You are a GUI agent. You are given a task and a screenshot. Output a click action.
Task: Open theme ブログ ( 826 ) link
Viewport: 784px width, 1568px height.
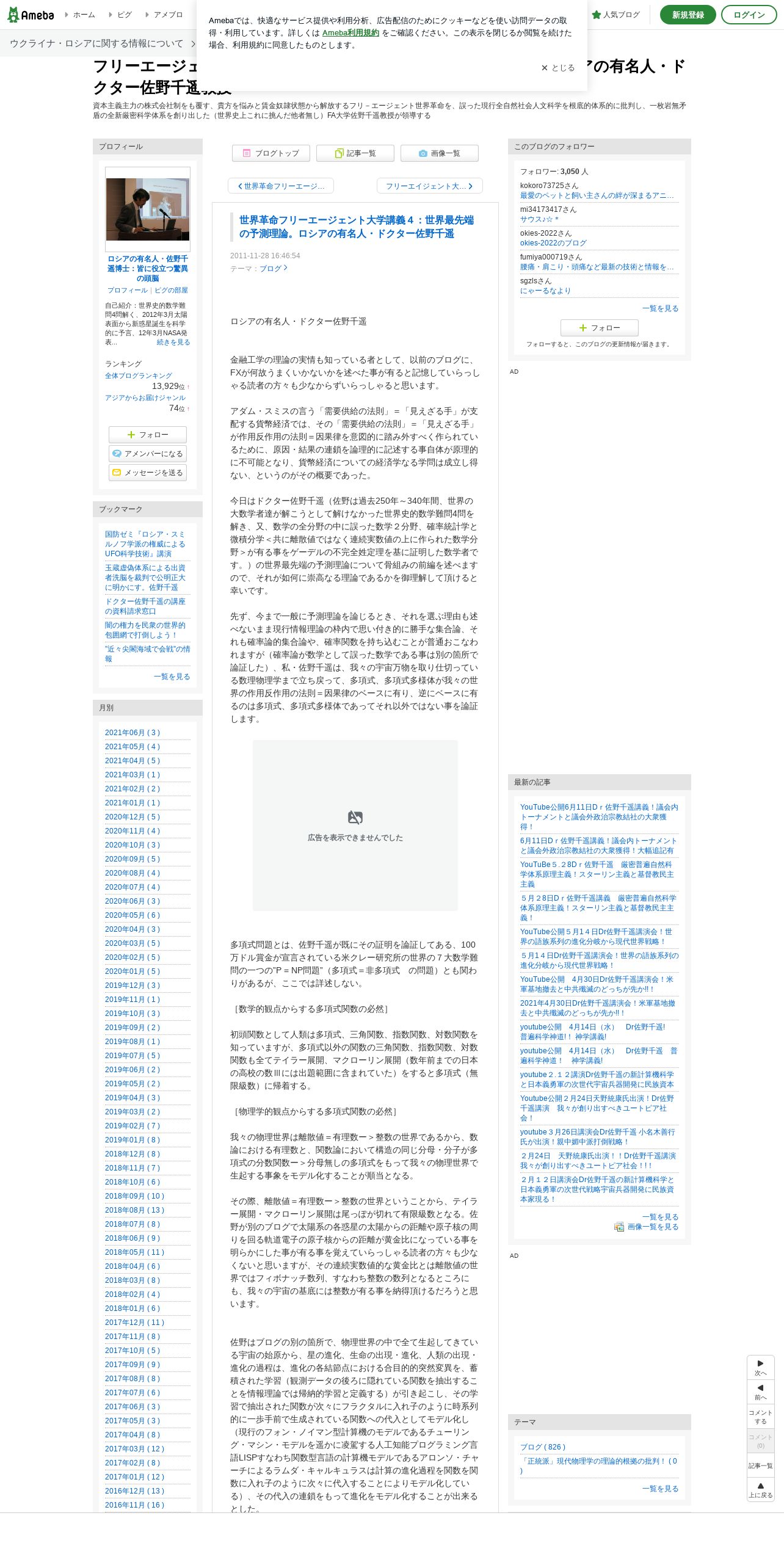click(543, 1447)
